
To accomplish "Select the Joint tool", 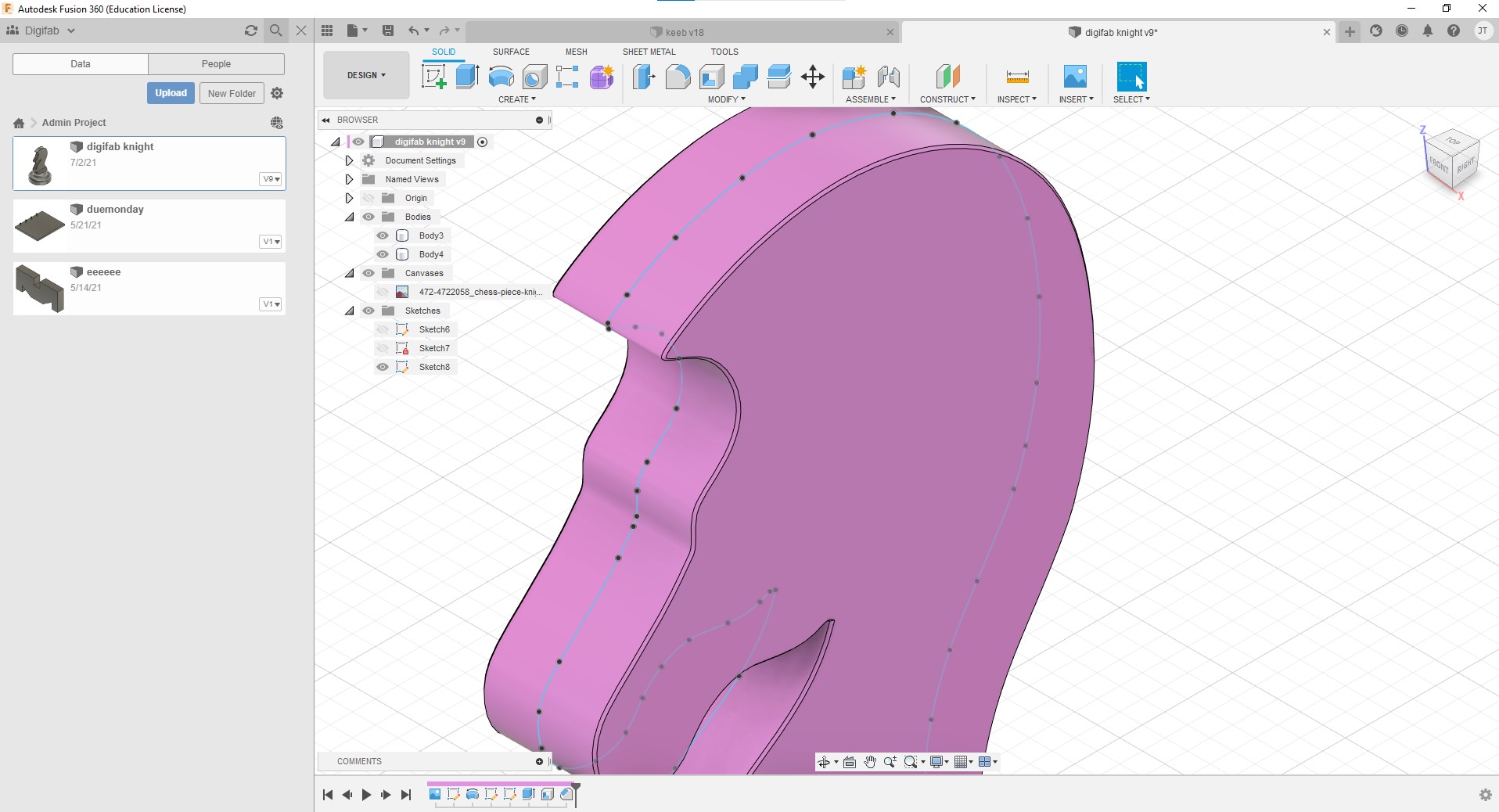I will click(x=888, y=77).
